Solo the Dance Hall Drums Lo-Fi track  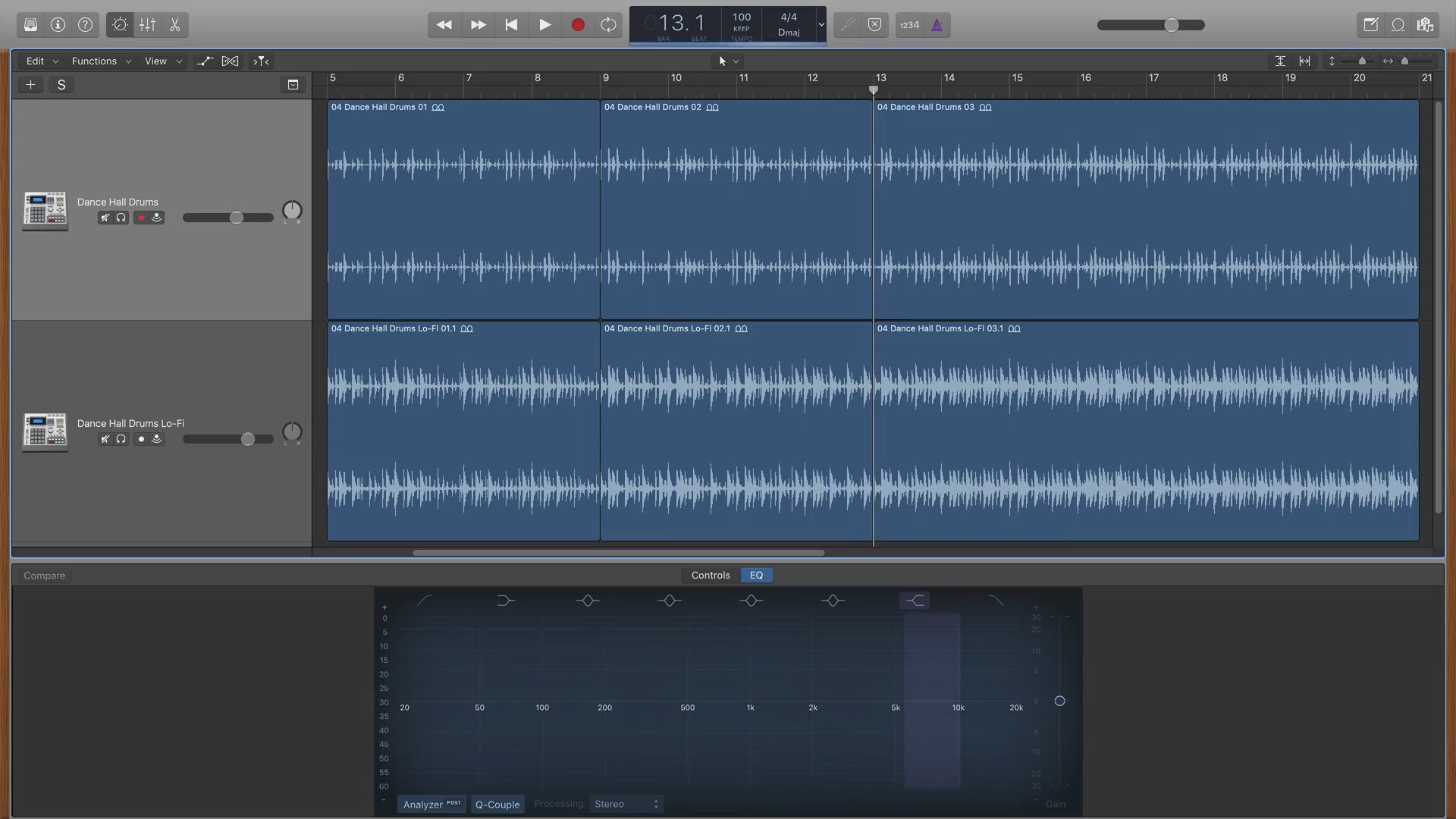[x=121, y=439]
